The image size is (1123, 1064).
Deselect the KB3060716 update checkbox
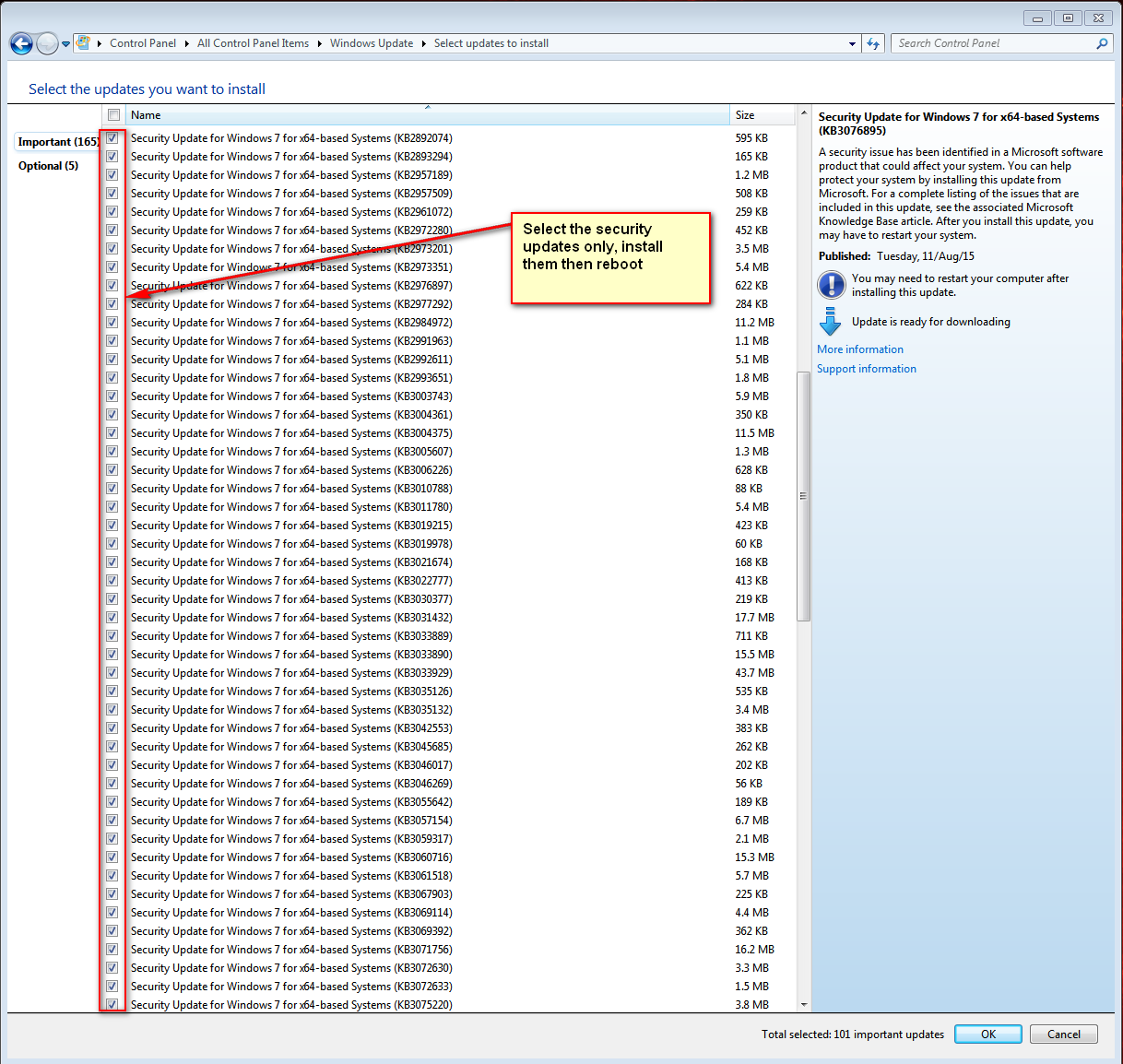[x=112, y=857]
